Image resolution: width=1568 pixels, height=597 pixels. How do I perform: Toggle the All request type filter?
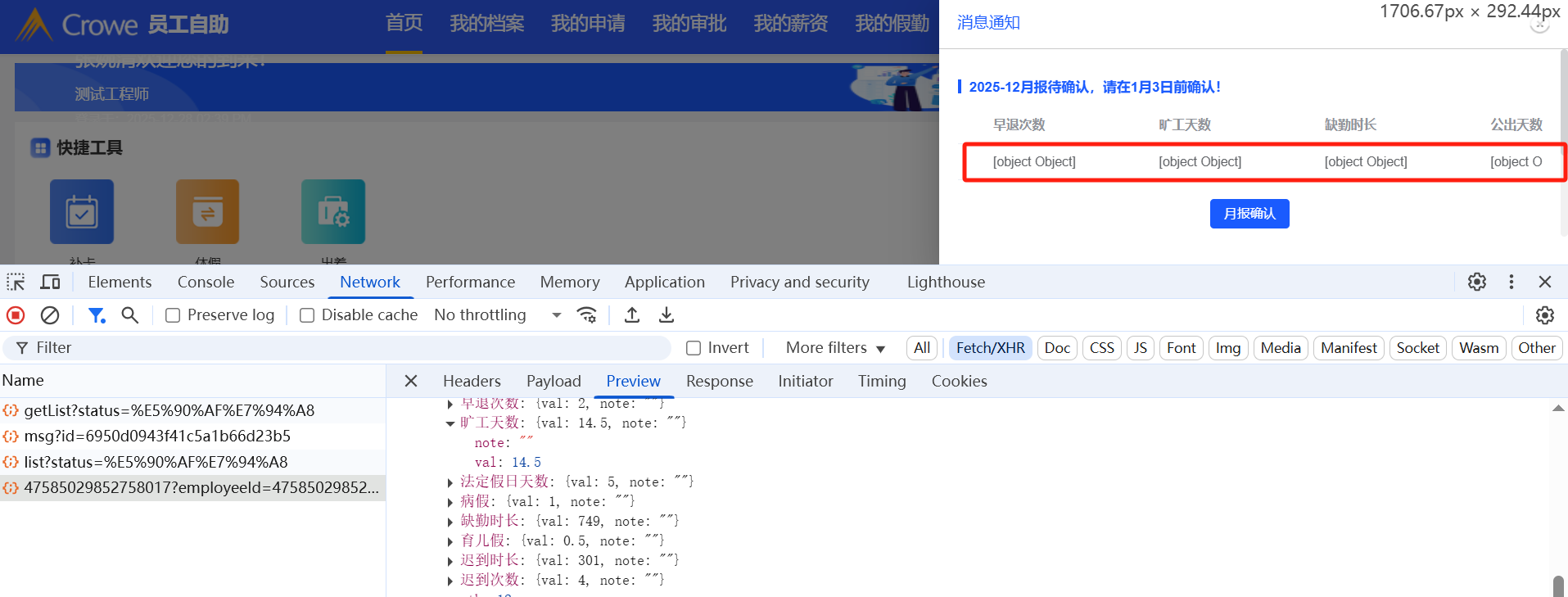(922, 348)
